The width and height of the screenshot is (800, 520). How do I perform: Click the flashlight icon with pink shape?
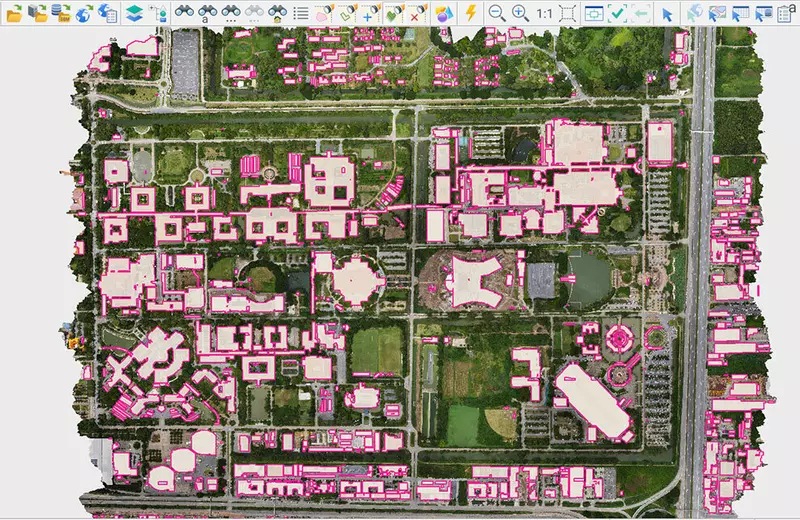click(322, 13)
